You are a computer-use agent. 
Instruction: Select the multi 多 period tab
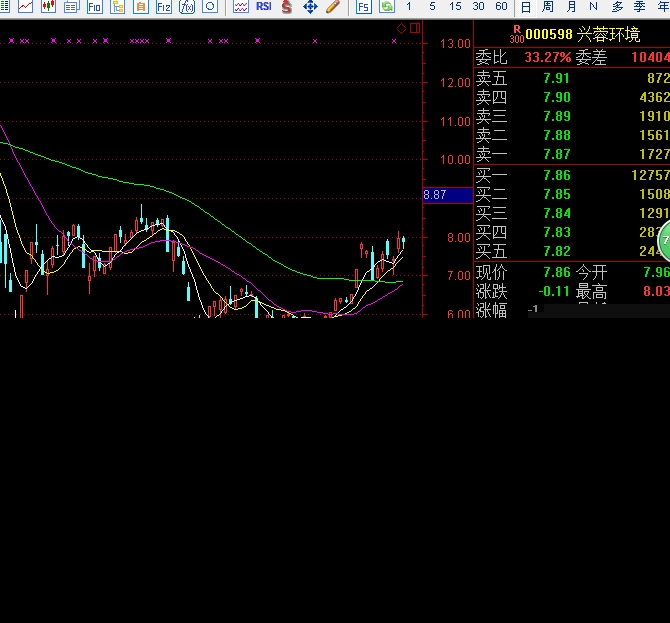tap(617, 6)
